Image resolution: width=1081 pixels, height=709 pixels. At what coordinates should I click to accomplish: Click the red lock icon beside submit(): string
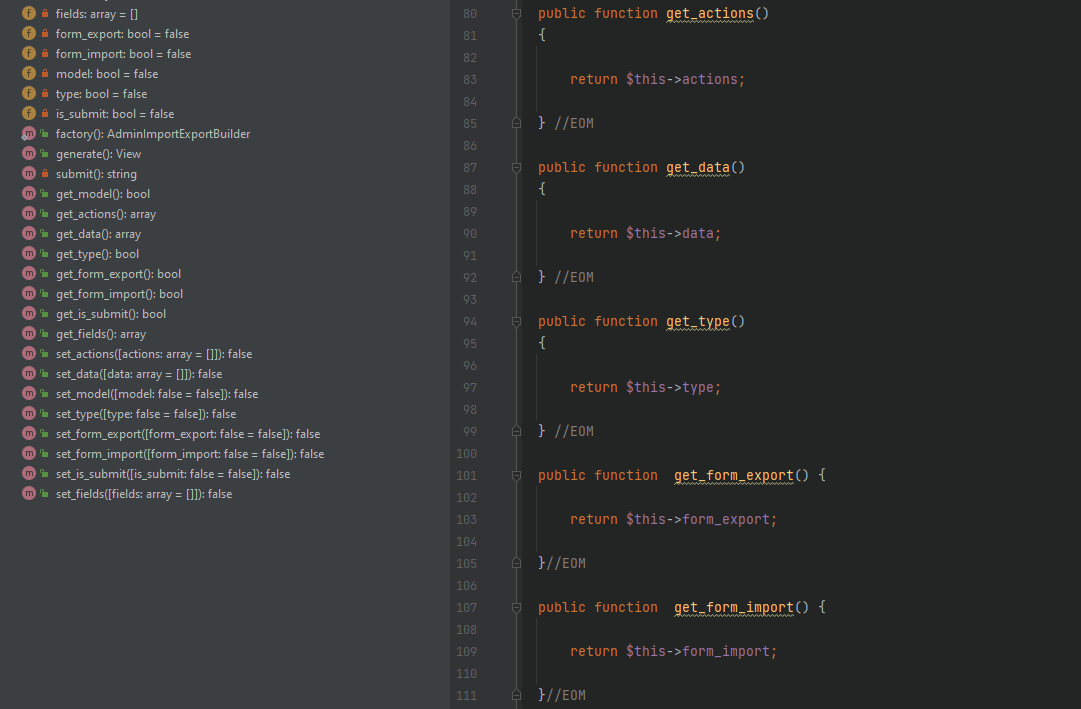(x=45, y=174)
